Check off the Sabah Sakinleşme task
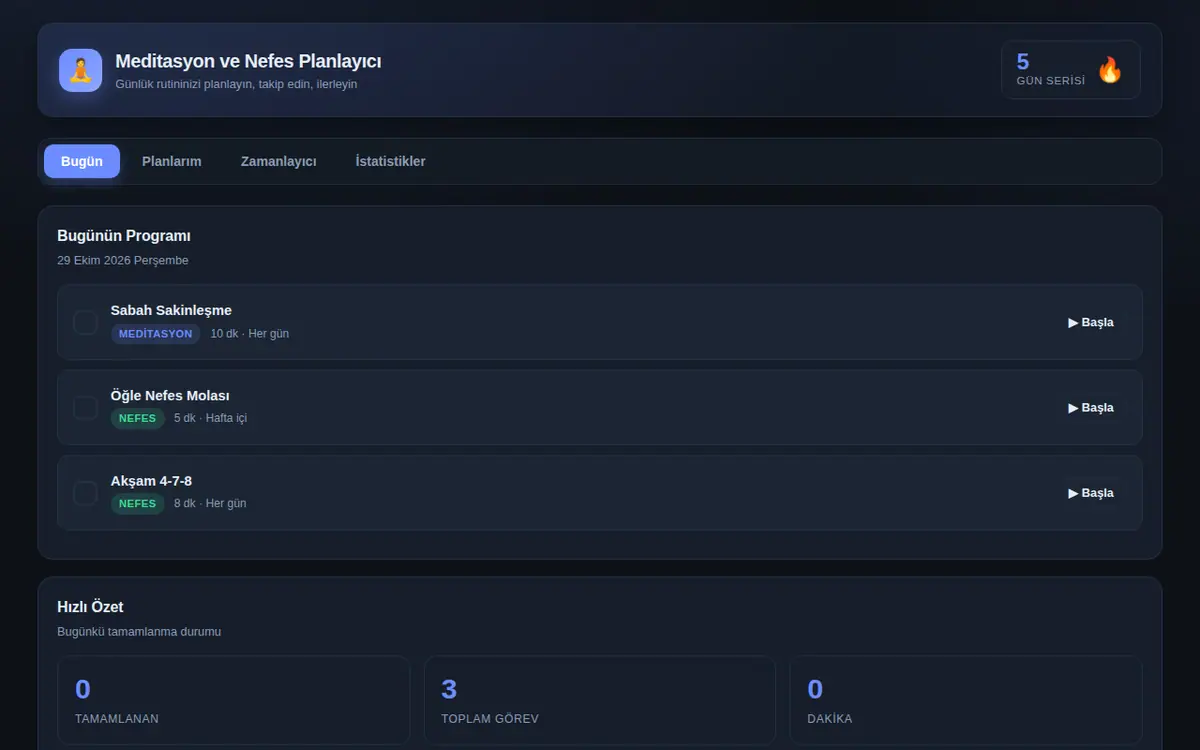This screenshot has width=1200, height=750. click(x=86, y=322)
